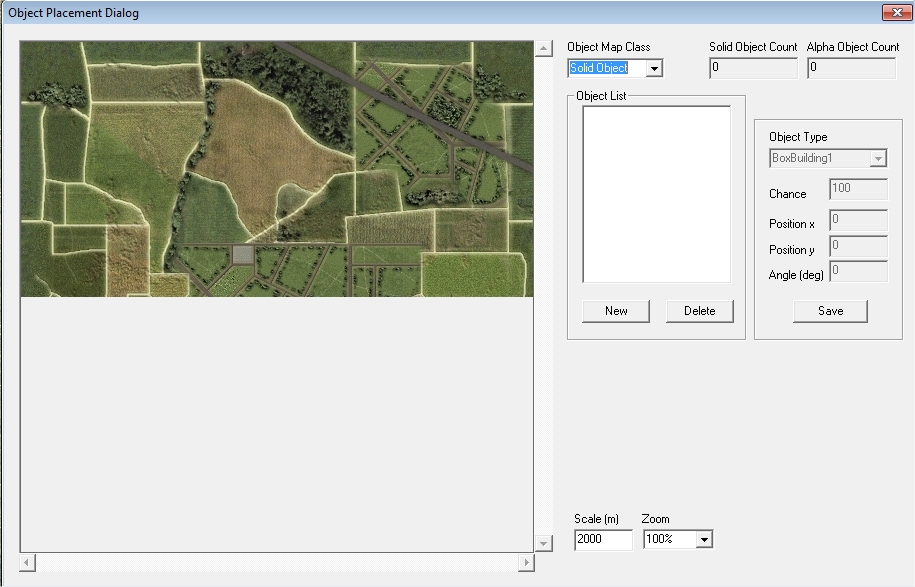This screenshot has width=915, height=587.
Task: Click the Position x field
Action: [858, 220]
